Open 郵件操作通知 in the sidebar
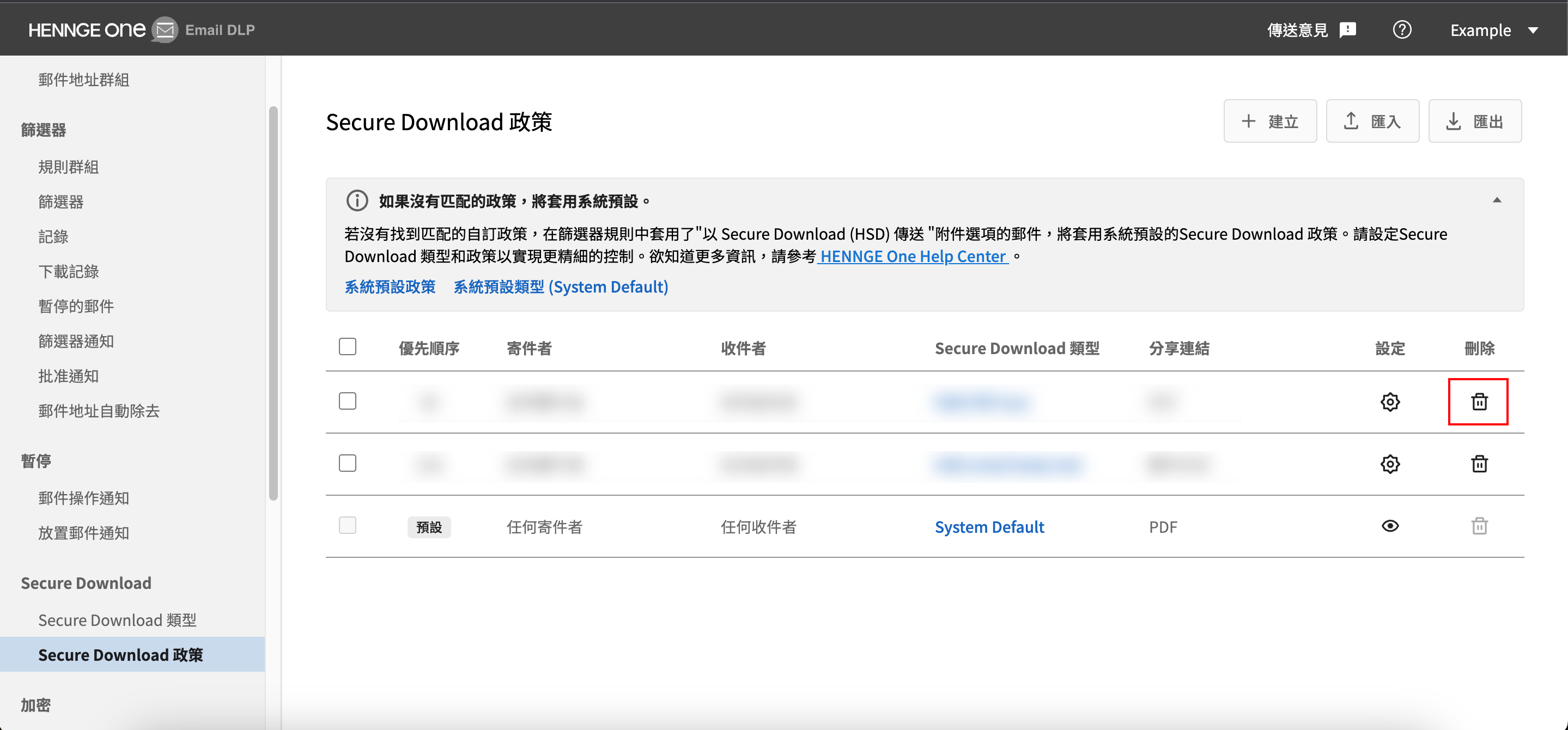This screenshot has width=1568, height=730. pos(84,498)
